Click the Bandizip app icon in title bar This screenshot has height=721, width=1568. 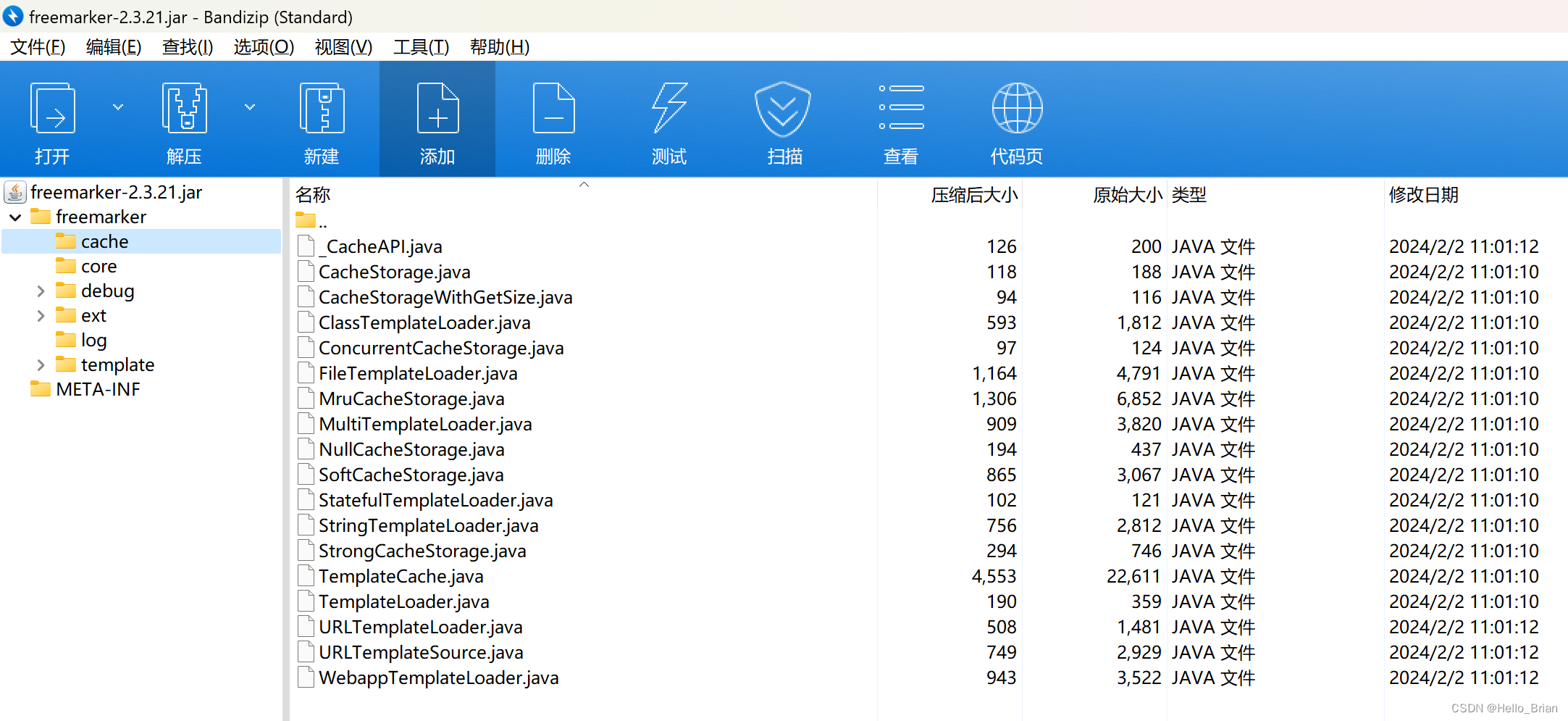(13, 16)
